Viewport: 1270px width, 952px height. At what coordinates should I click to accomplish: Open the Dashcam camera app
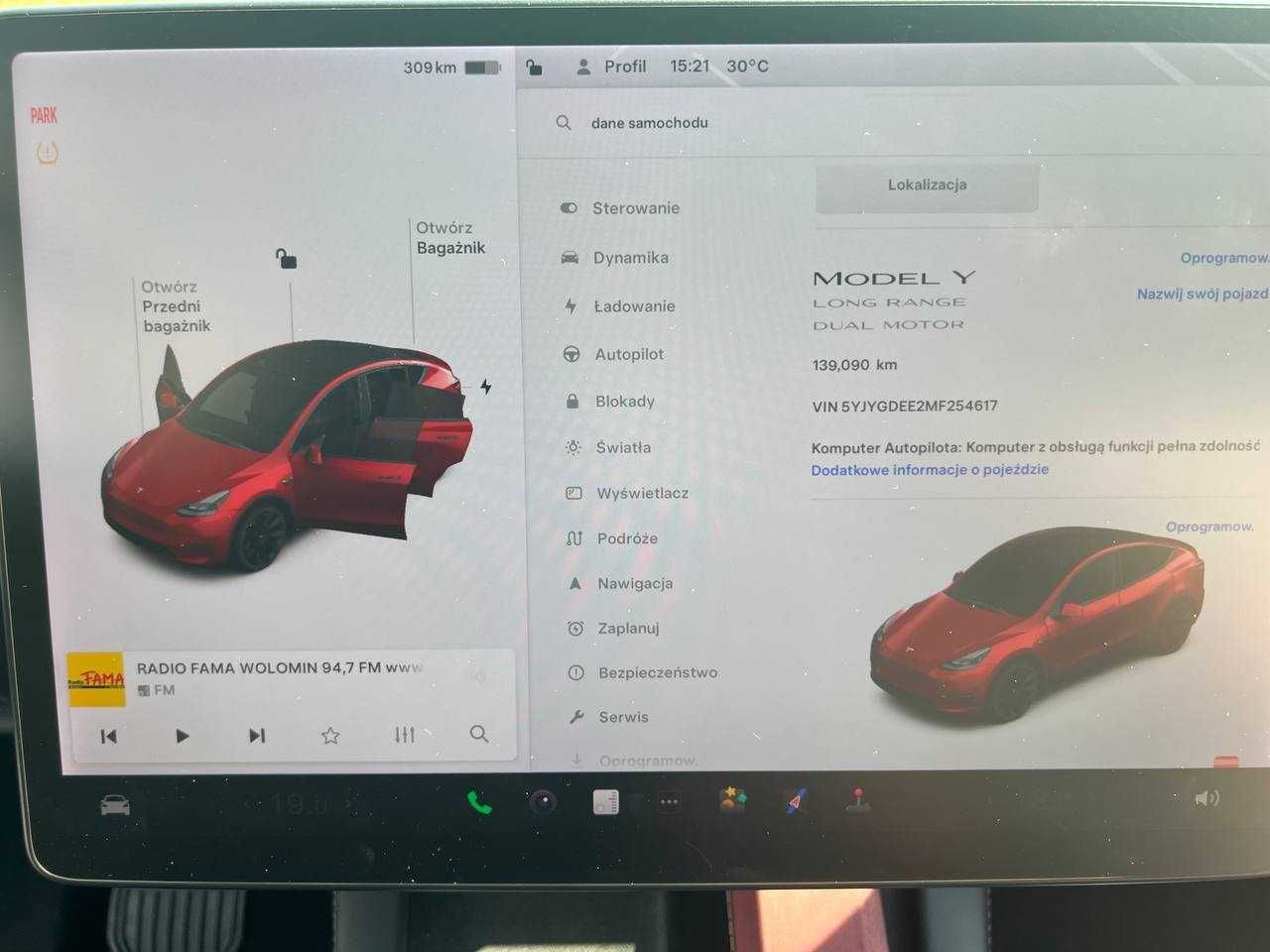(x=543, y=802)
